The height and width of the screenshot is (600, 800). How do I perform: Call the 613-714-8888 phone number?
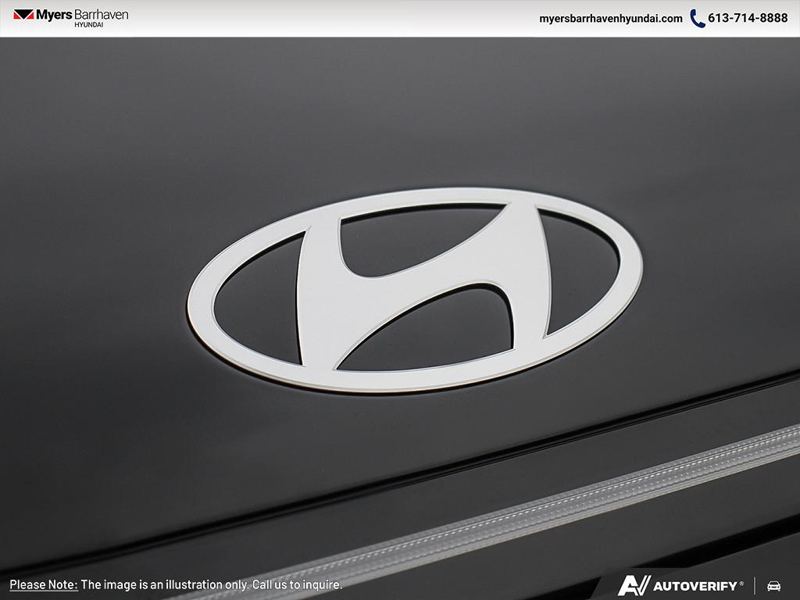749,18
